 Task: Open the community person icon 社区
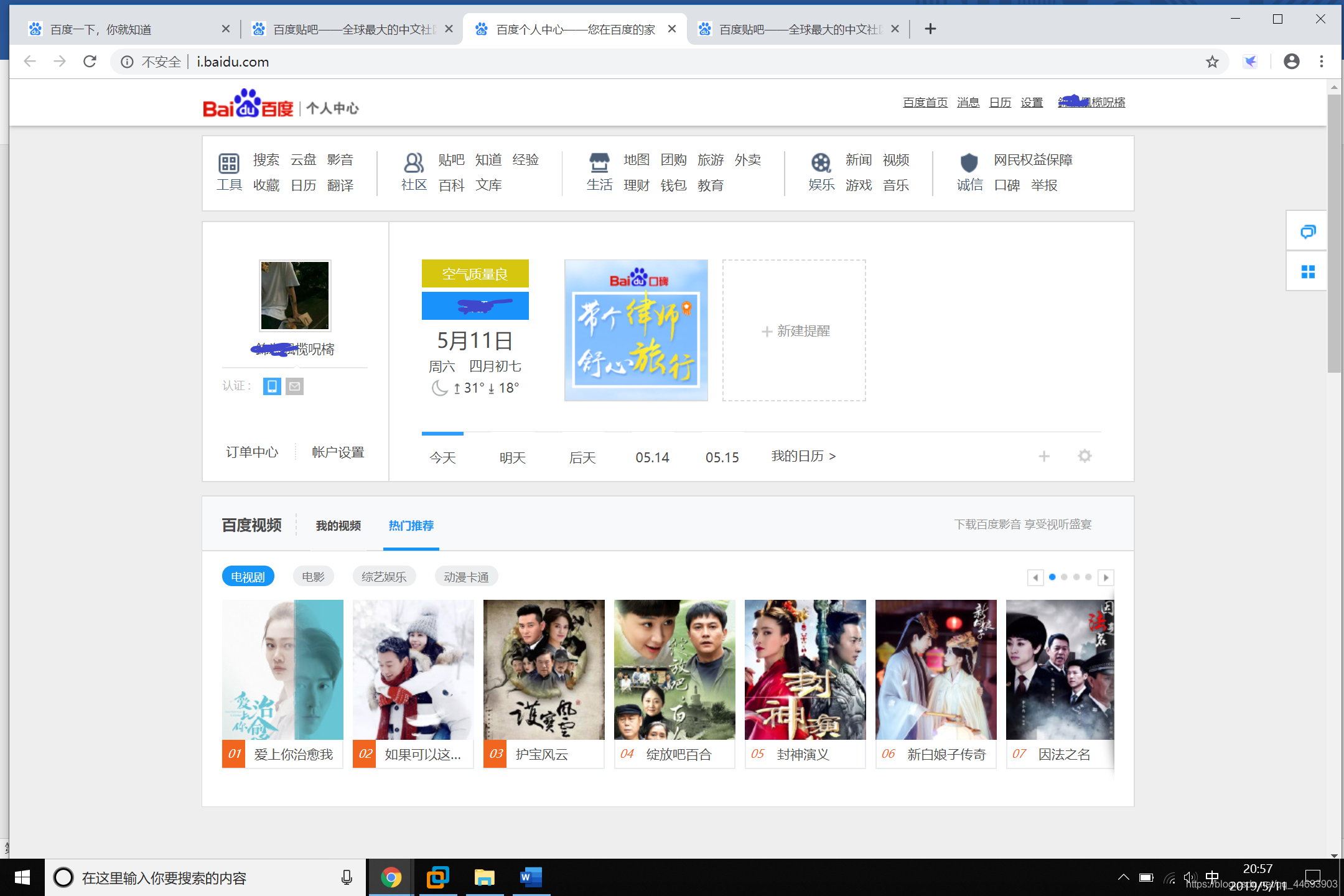(x=414, y=163)
